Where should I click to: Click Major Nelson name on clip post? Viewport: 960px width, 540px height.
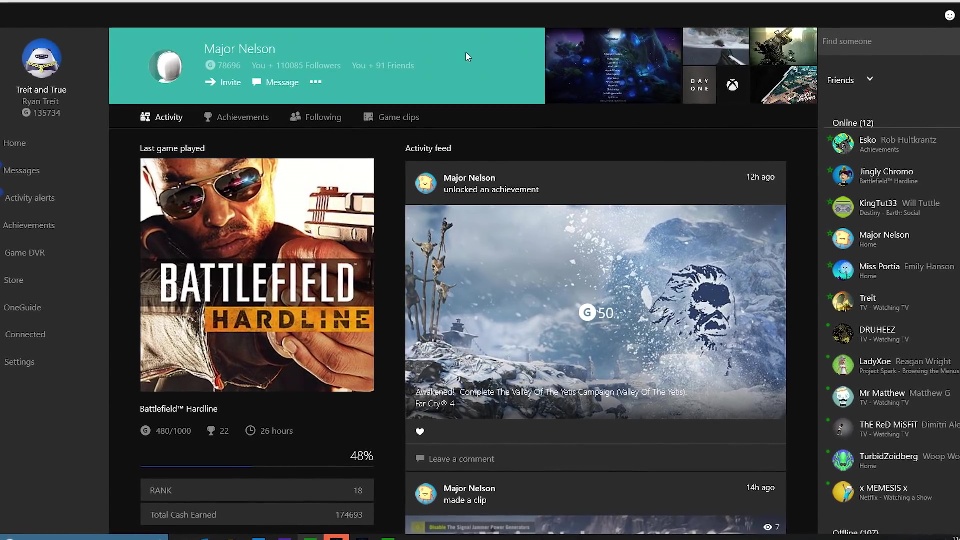tap(469, 488)
